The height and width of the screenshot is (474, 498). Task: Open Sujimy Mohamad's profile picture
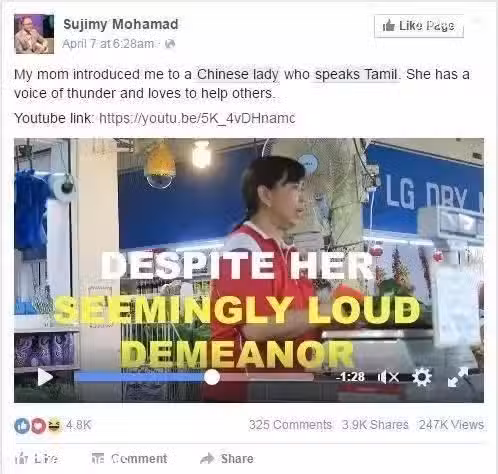tap(34, 34)
